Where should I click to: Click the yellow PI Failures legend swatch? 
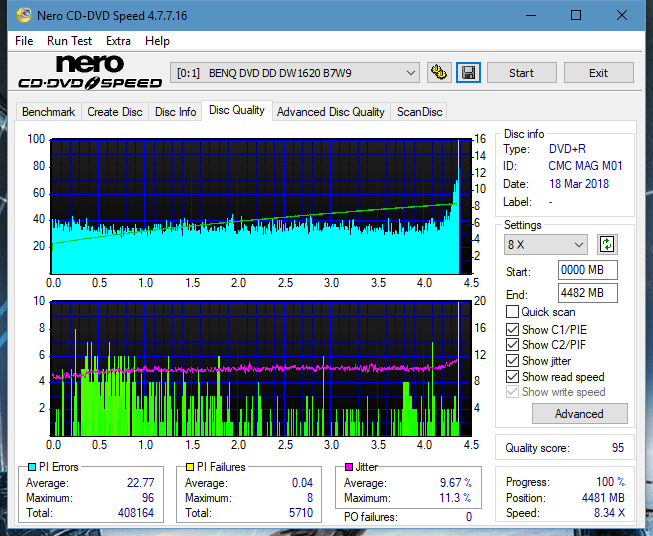tap(189, 467)
